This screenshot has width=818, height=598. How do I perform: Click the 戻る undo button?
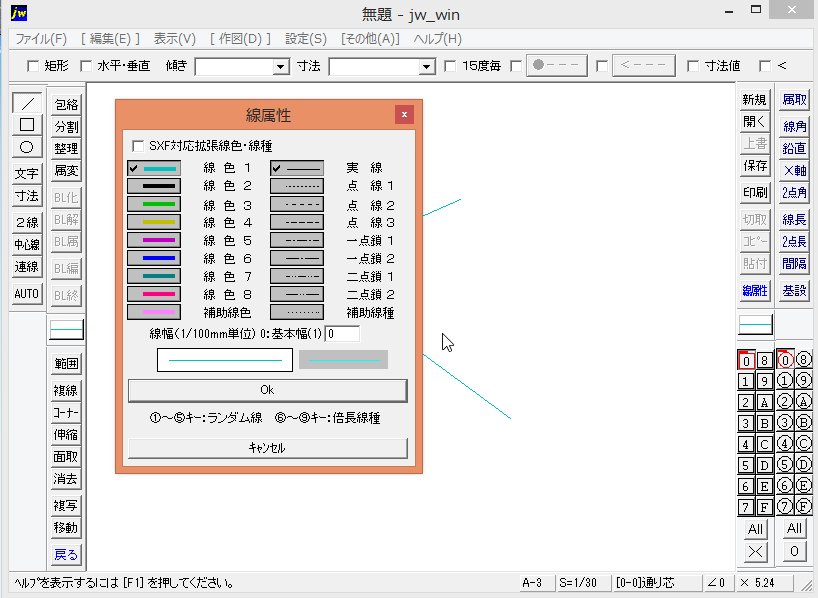tap(66, 554)
